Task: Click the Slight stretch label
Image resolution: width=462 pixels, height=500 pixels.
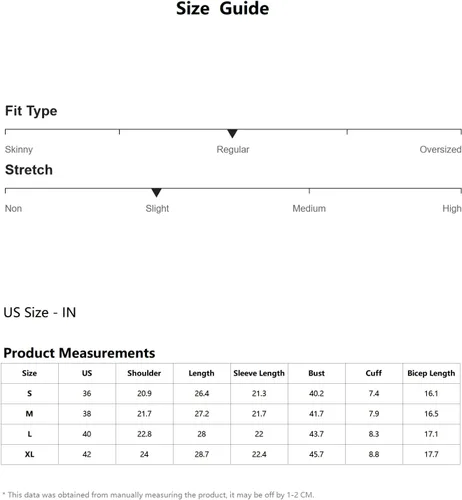Action: [x=157, y=208]
